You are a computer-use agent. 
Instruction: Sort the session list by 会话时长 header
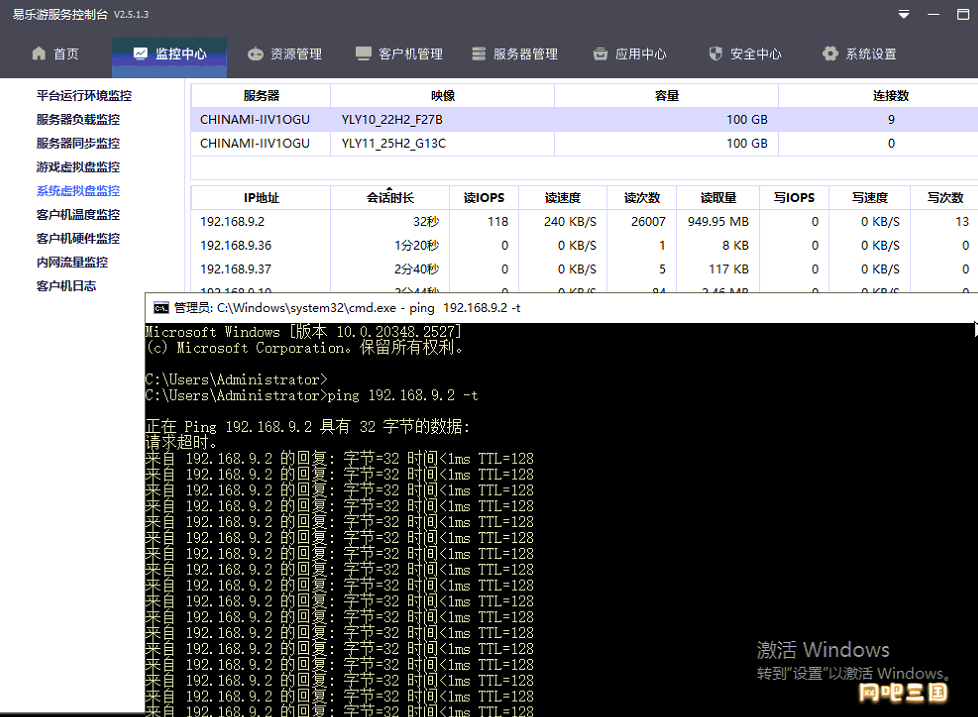click(390, 198)
